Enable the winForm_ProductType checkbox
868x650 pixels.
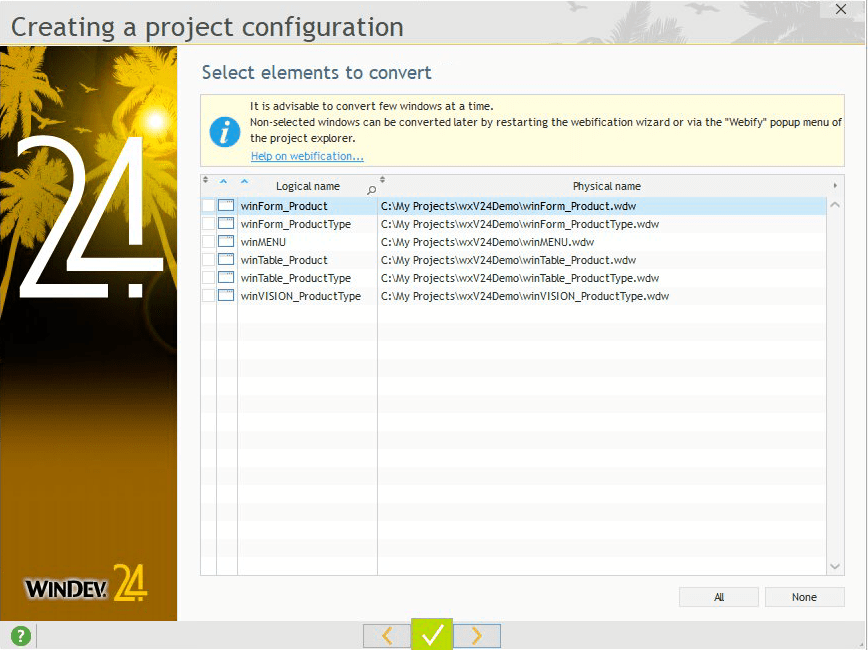(208, 224)
